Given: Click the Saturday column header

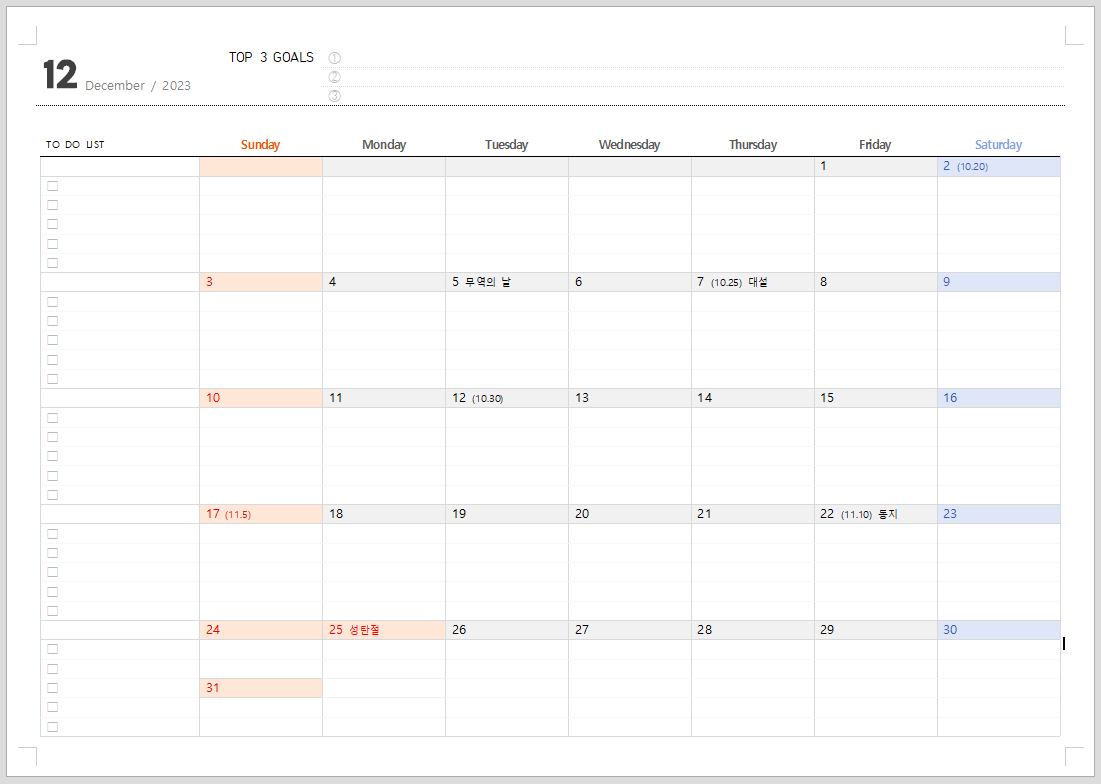Looking at the screenshot, I should coord(998,145).
